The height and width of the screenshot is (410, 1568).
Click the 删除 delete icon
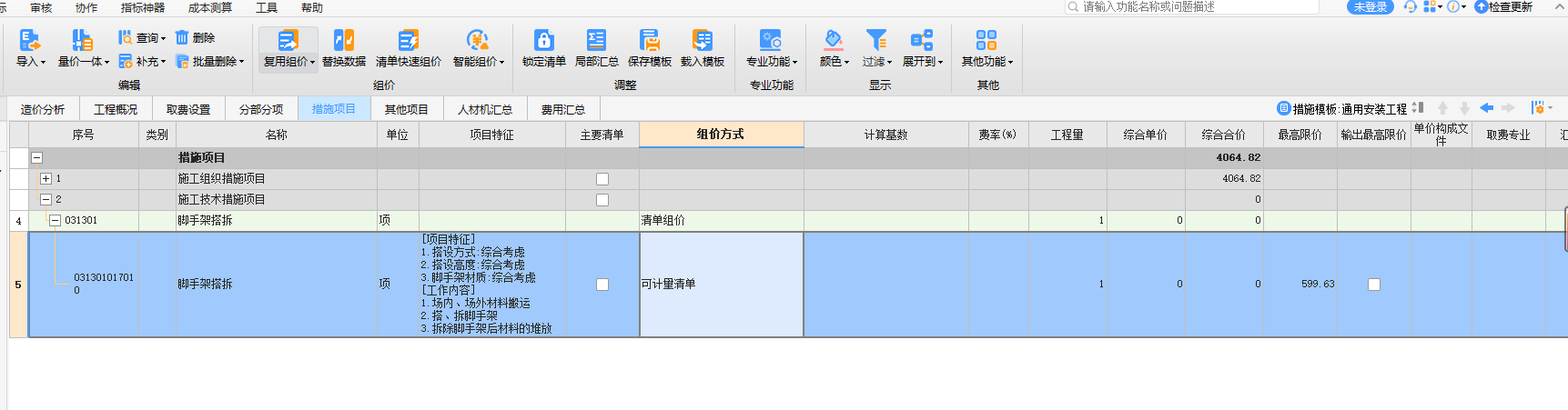[x=182, y=37]
